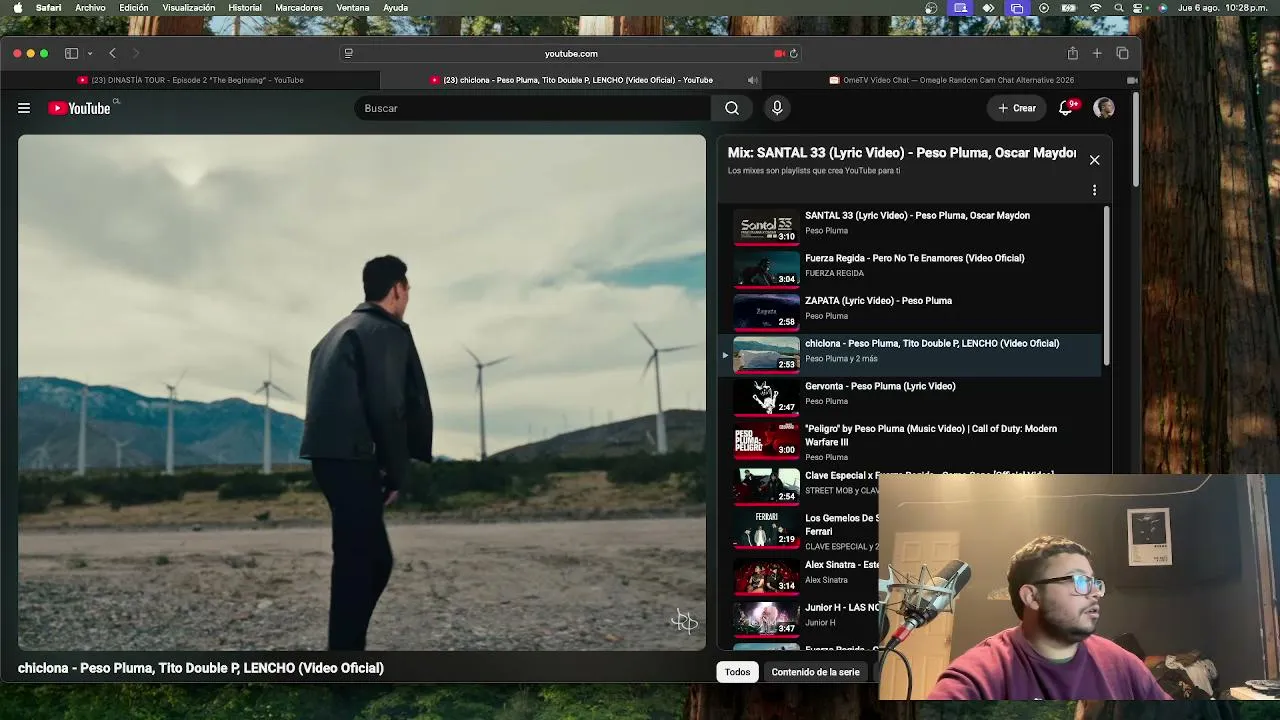1280x720 pixels.
Task: Open the date and time in the menu bar
Action: point(1223,8)
